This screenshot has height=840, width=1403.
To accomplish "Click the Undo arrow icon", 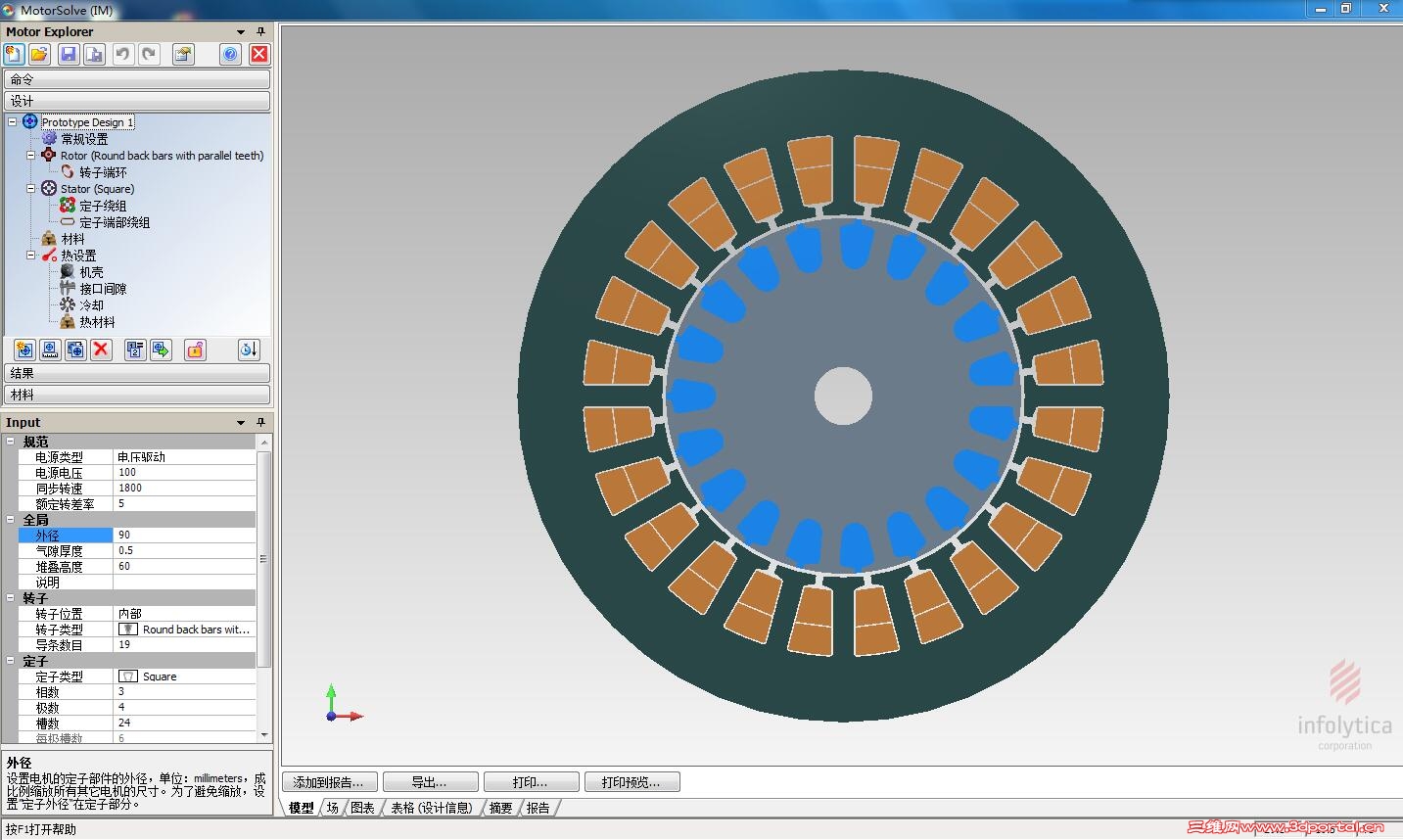I will [122, 55].
